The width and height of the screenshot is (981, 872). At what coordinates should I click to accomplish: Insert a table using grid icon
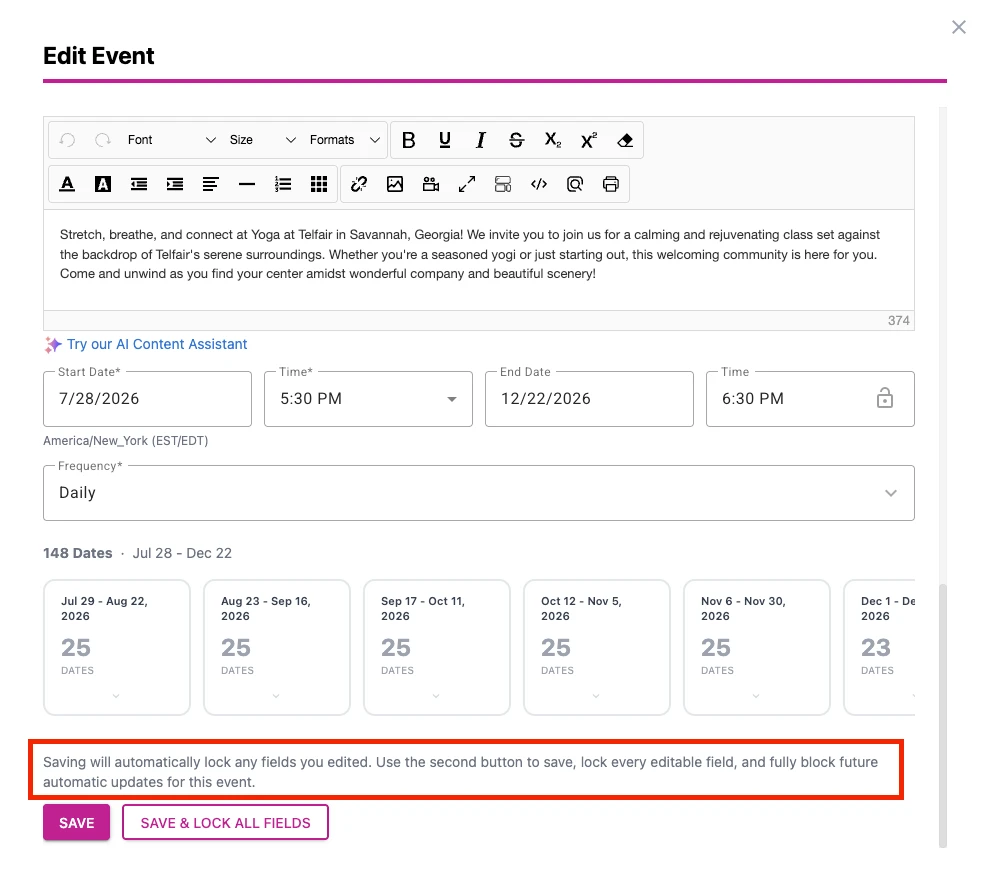point(319,185)
